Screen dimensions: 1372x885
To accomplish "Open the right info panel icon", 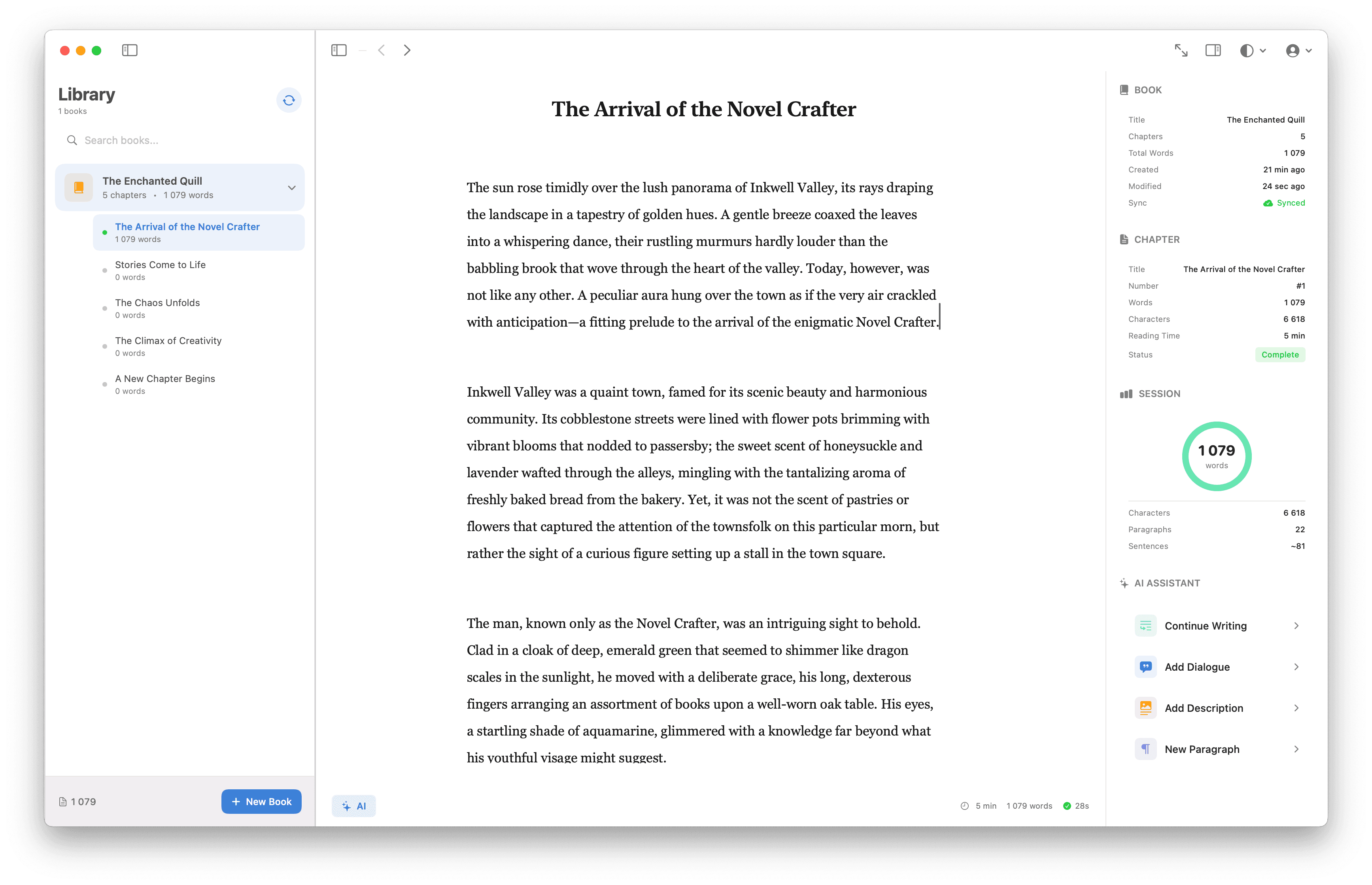I will tap(1213, 51).
